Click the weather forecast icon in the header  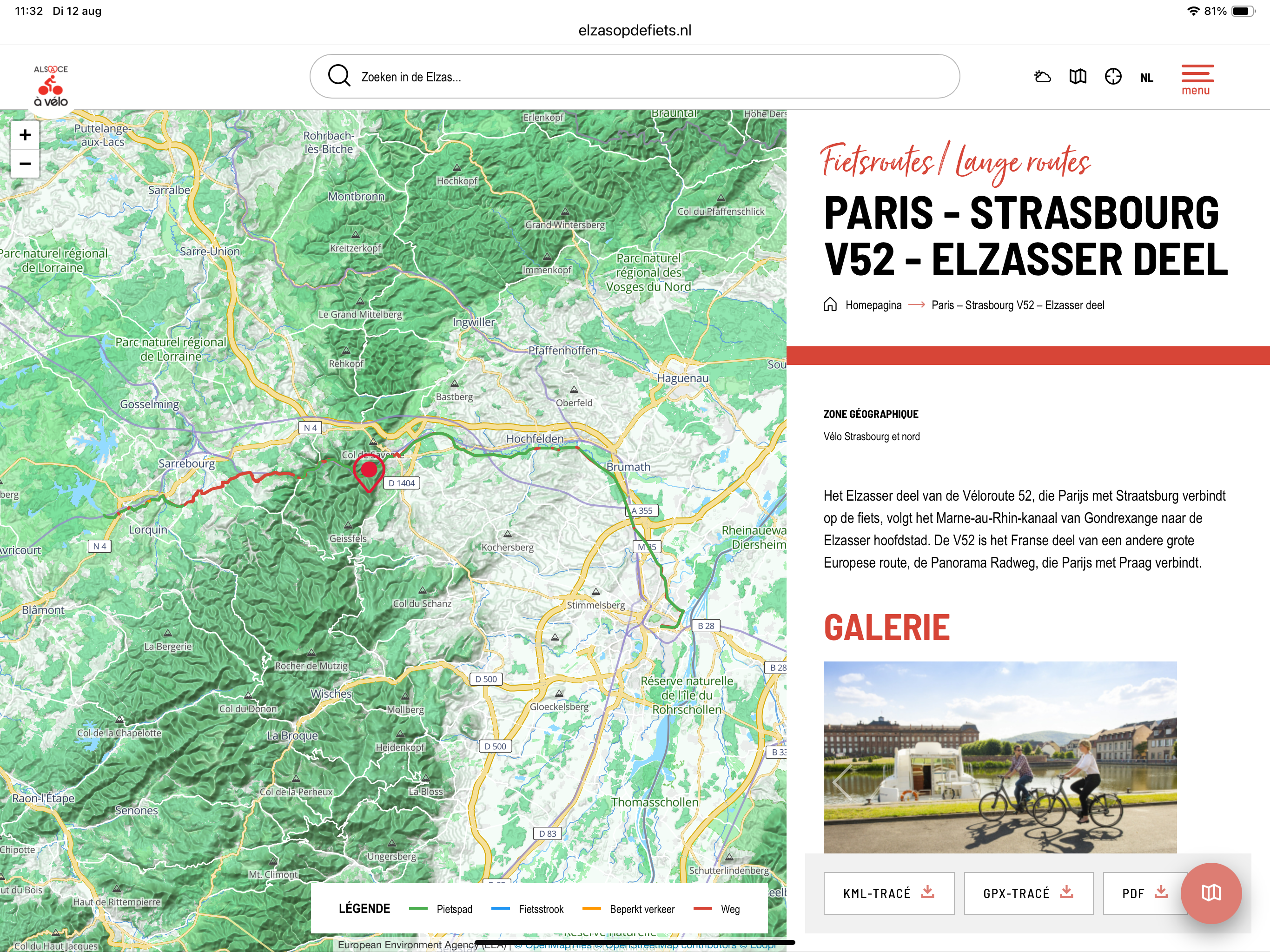point(1042,76)
